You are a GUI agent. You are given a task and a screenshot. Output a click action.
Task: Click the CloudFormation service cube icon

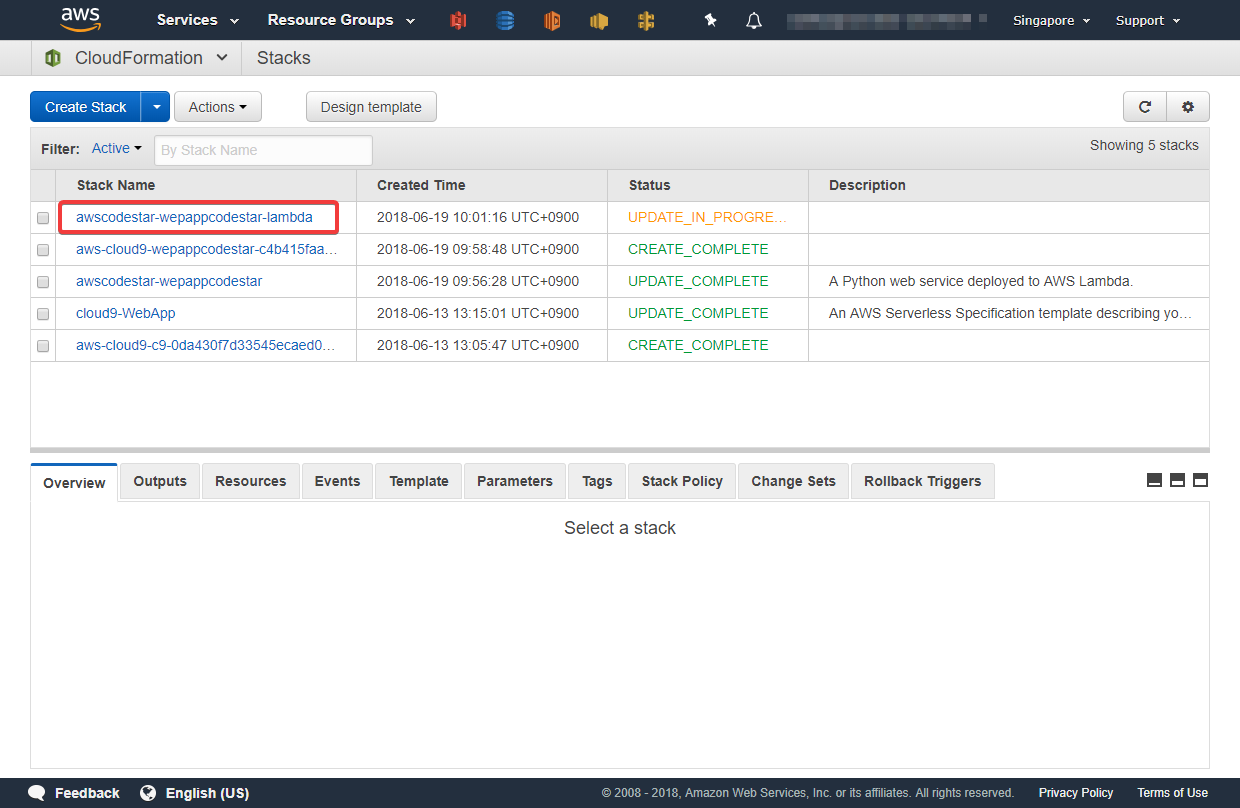[53, 58]
